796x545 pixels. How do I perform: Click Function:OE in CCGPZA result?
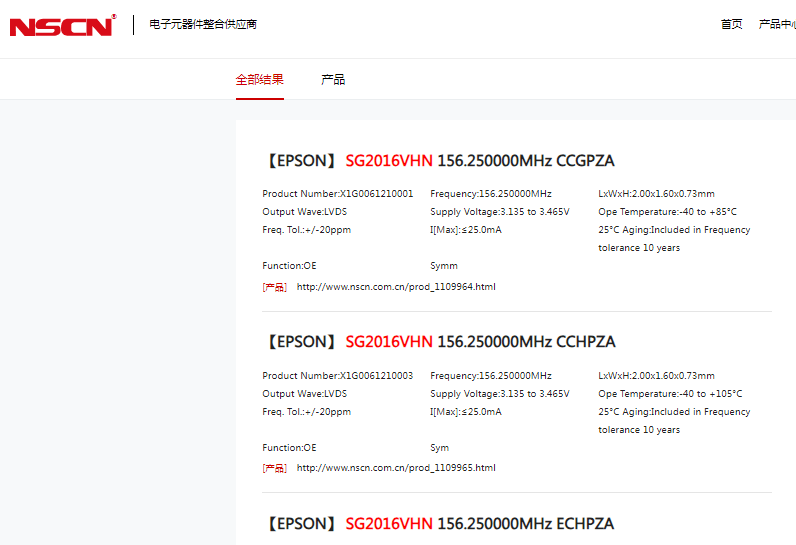tap(289, 266)
